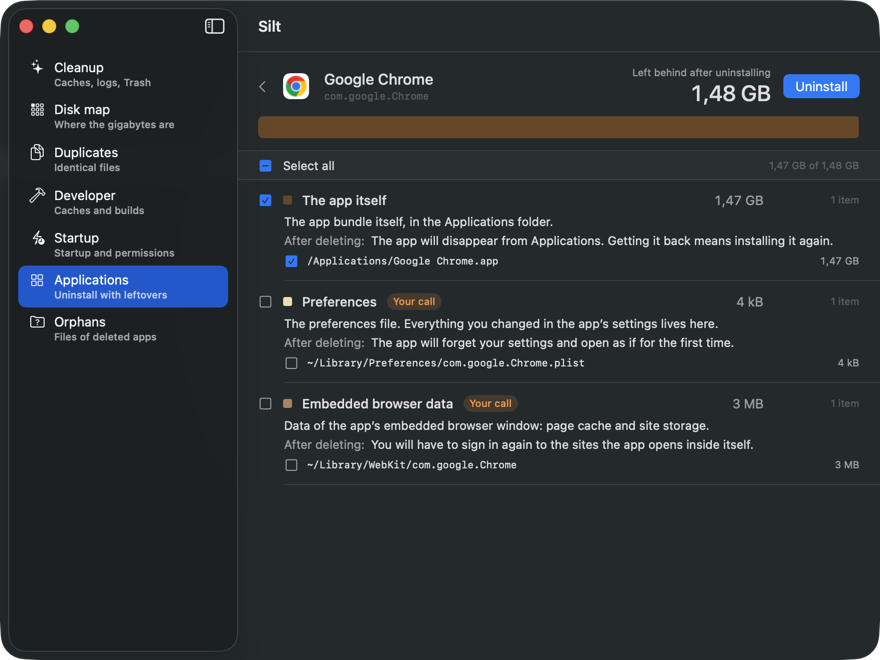Click the Select all label
Screen dimensions: 880x660
tap(309, 166)
